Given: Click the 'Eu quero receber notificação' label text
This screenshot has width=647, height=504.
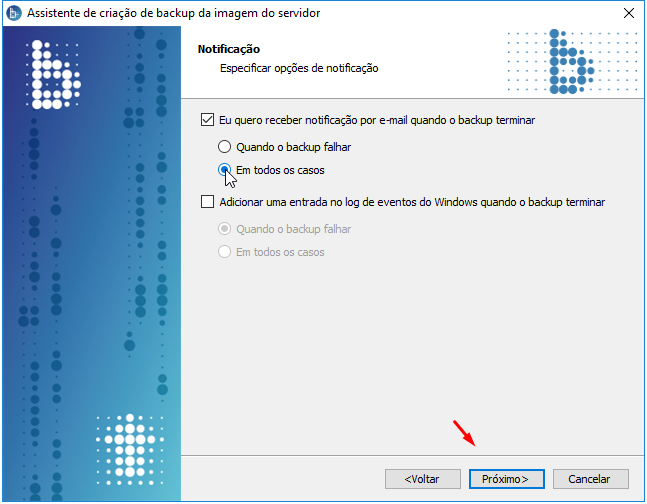Looking at the screenshot, I should (377, 120).
